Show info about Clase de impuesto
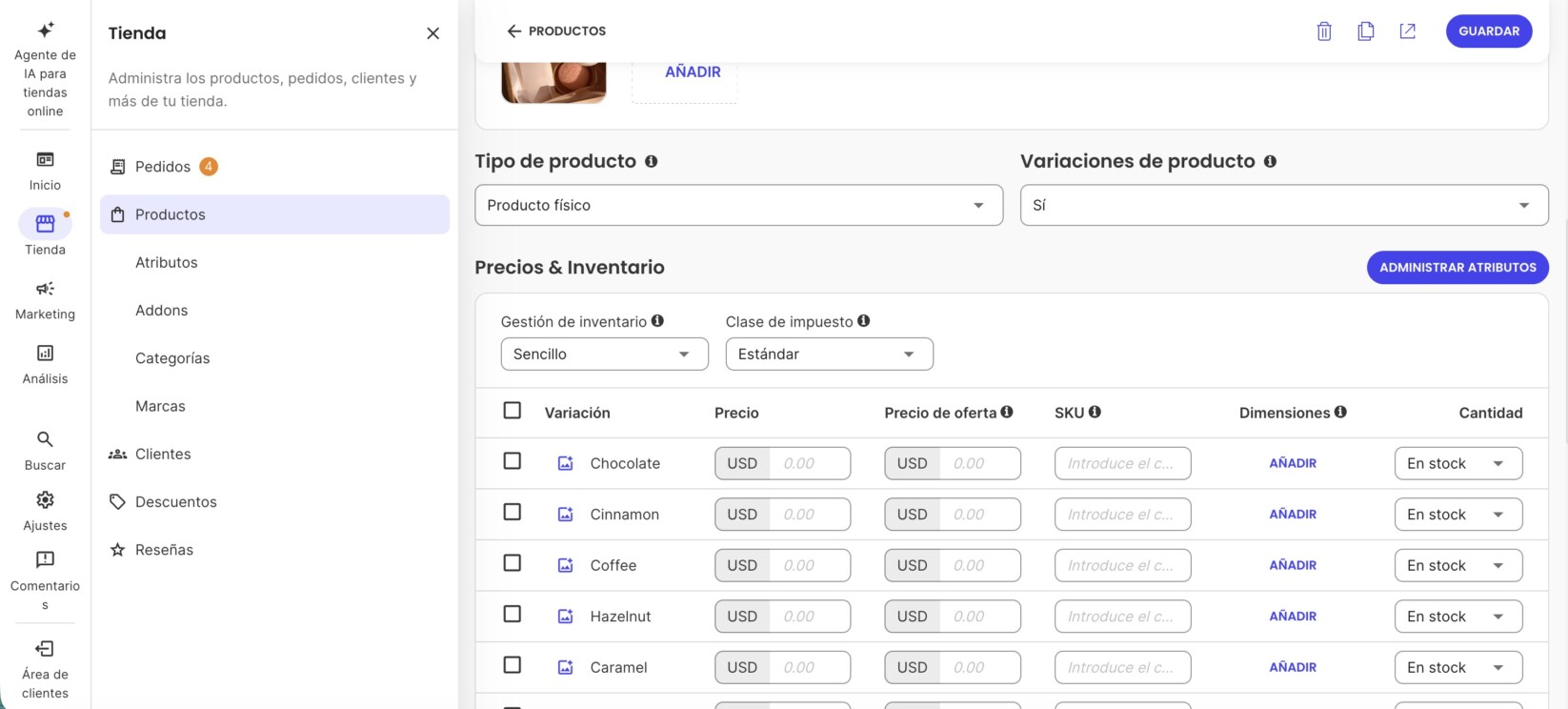This screenshot has height=709, width=1568. point(863,321)
